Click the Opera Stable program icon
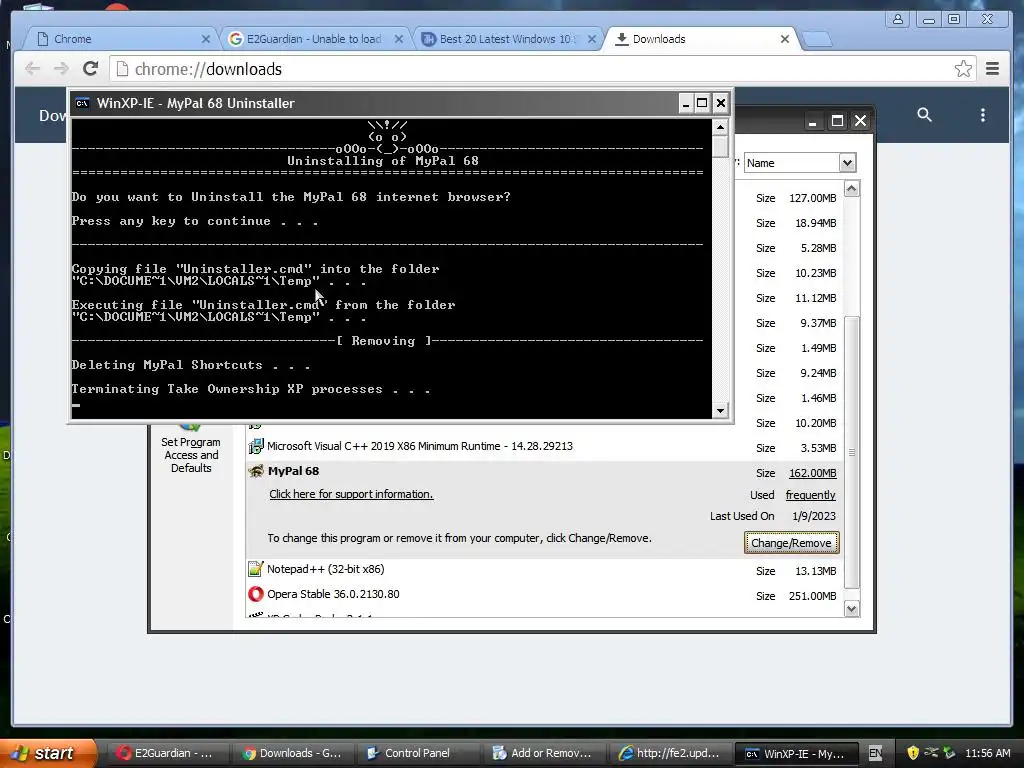This screenshot has width=1024, height=768. coord(256,594)
